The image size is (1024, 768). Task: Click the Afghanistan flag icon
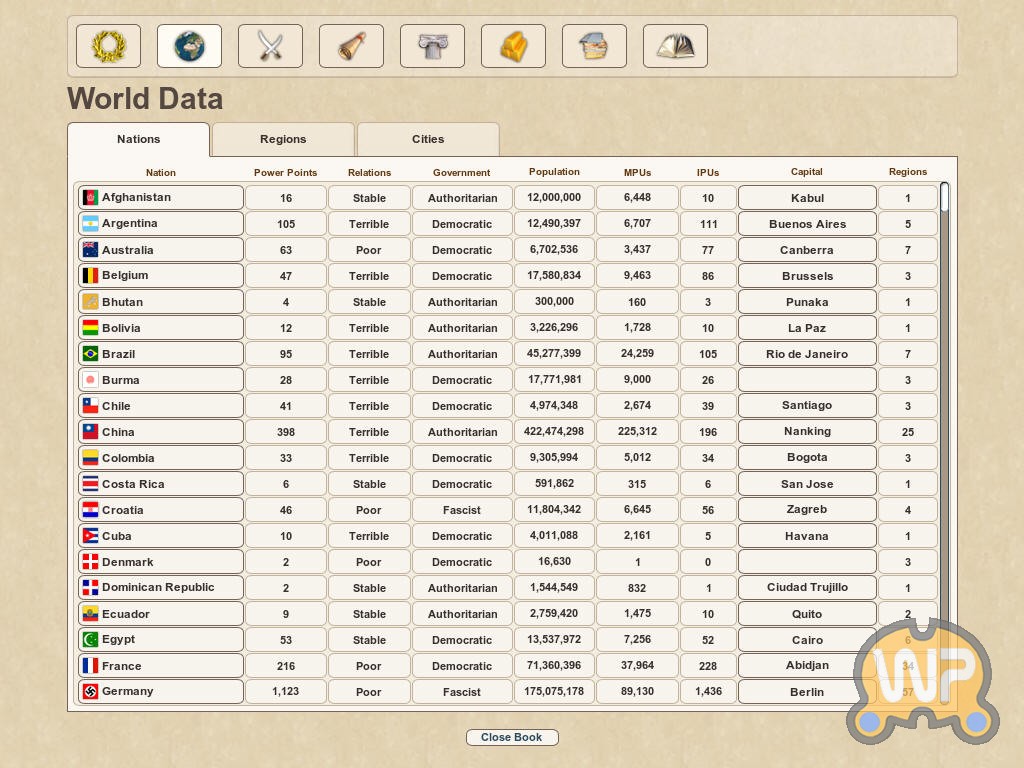pos(90,198)
